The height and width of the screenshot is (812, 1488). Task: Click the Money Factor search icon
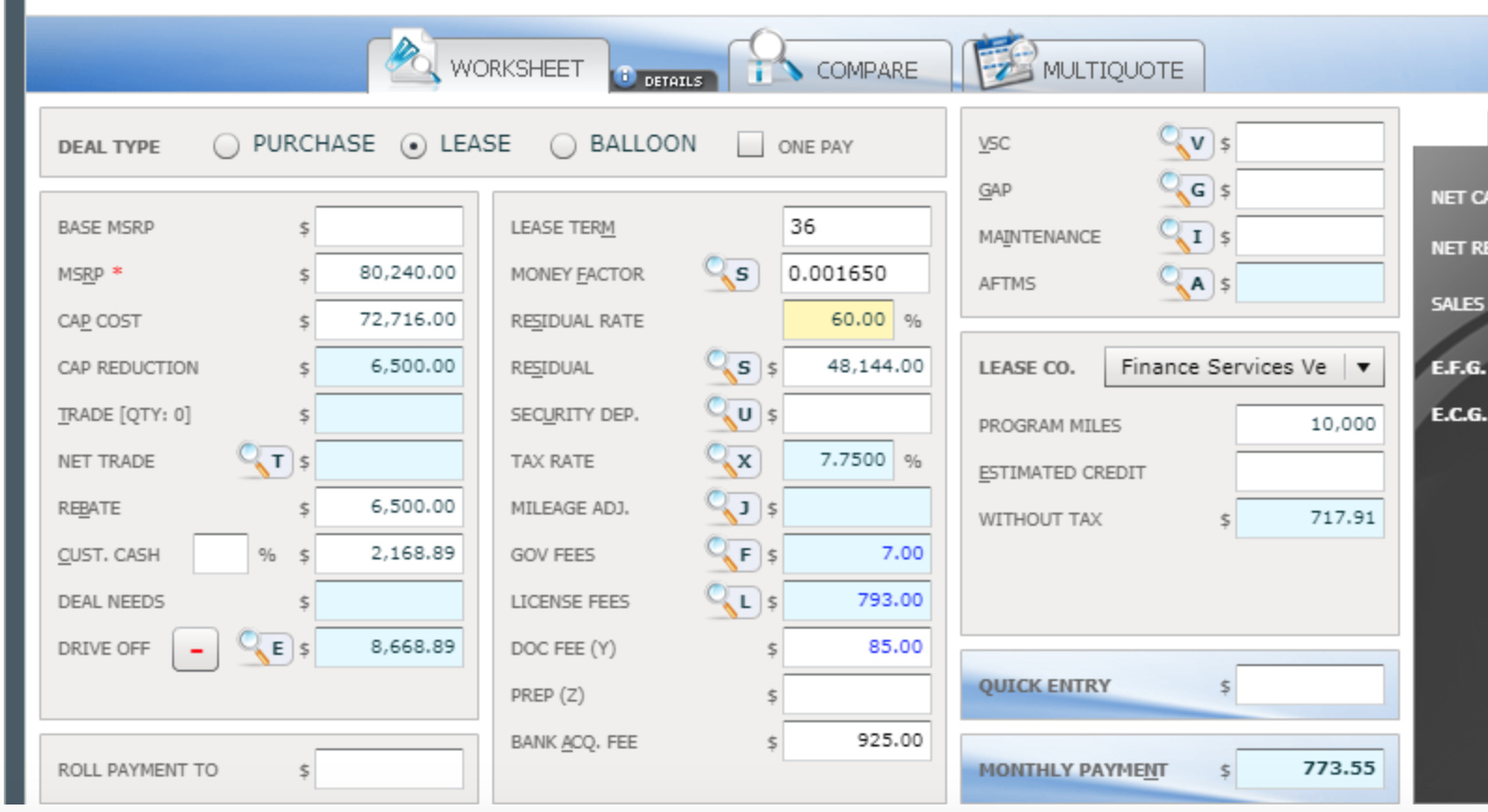pyautogui.click(x=732, y=273)
